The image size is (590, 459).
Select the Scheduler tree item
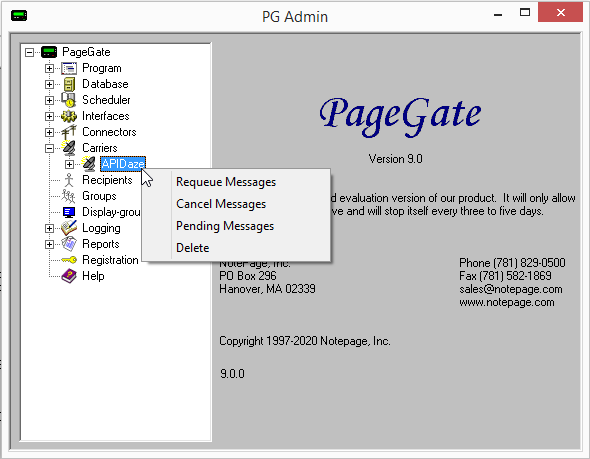tap(106, 100)
